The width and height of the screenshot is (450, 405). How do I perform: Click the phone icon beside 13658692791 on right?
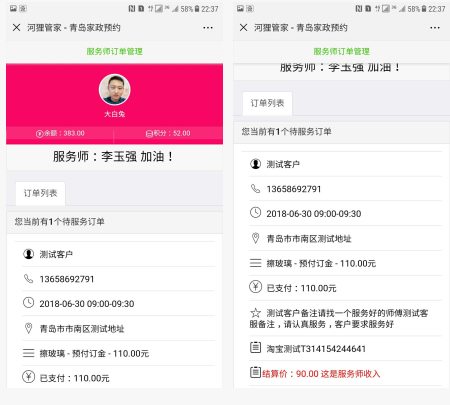click(255, 189)
